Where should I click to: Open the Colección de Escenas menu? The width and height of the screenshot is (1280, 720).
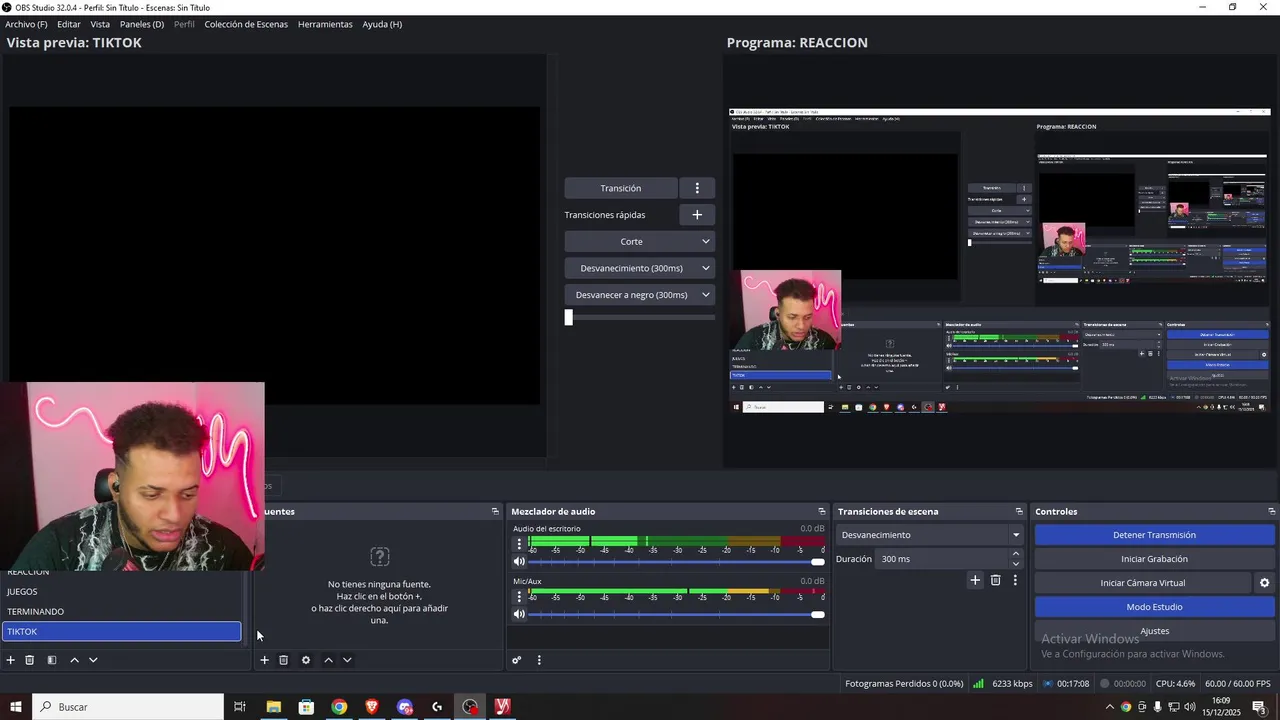pyautogui.click(x=246, y=24)
